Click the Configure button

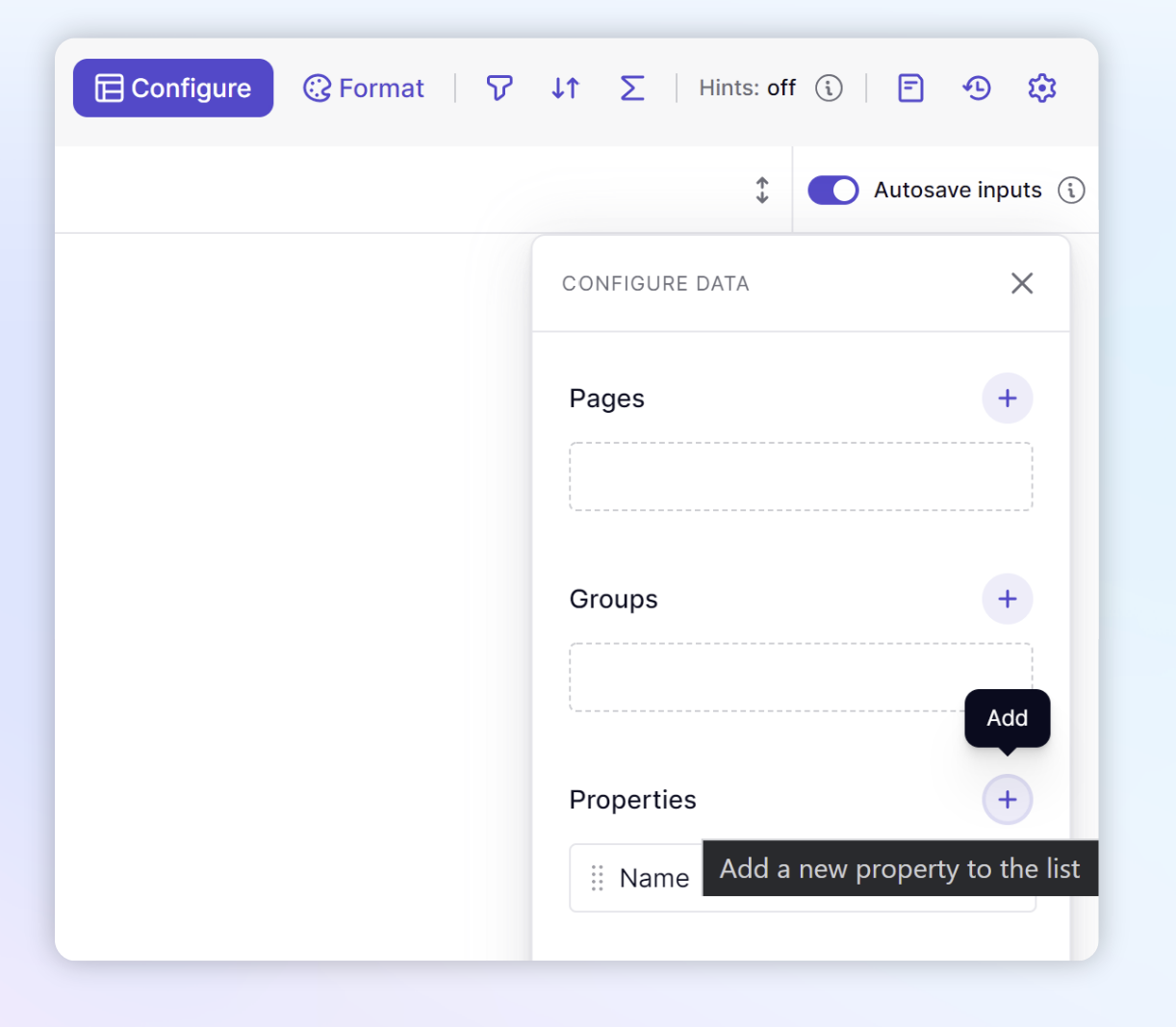tap(173, 88)
